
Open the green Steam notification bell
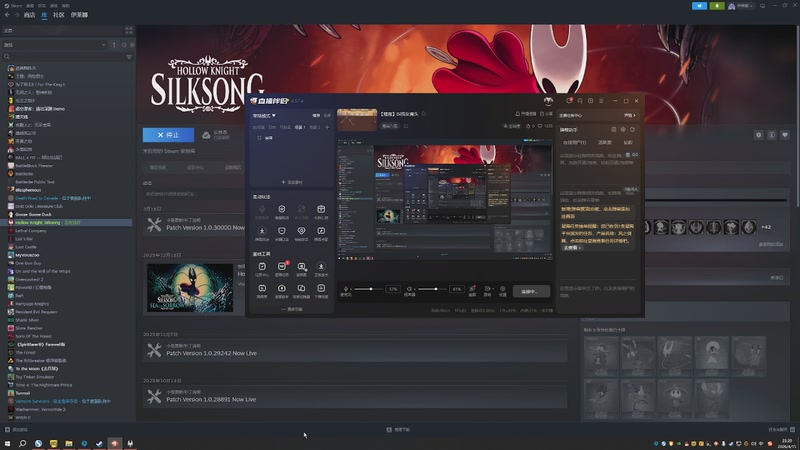tap(717, 6)
